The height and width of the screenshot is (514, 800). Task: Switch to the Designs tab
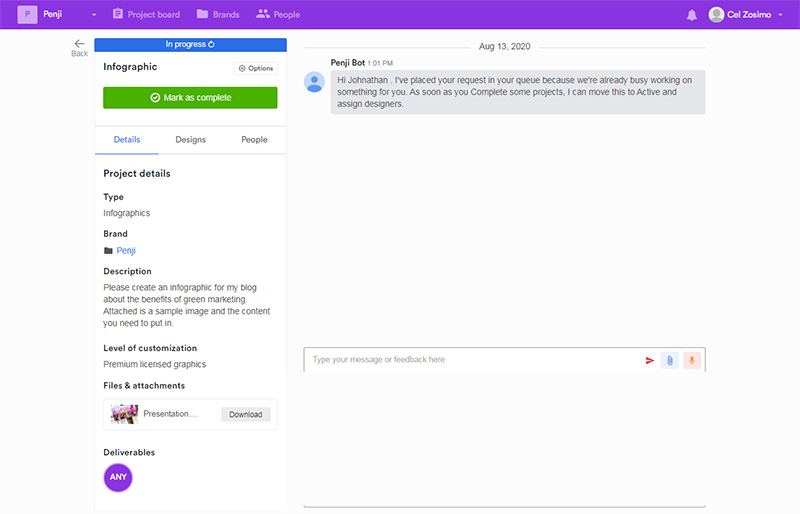point(190,140)
